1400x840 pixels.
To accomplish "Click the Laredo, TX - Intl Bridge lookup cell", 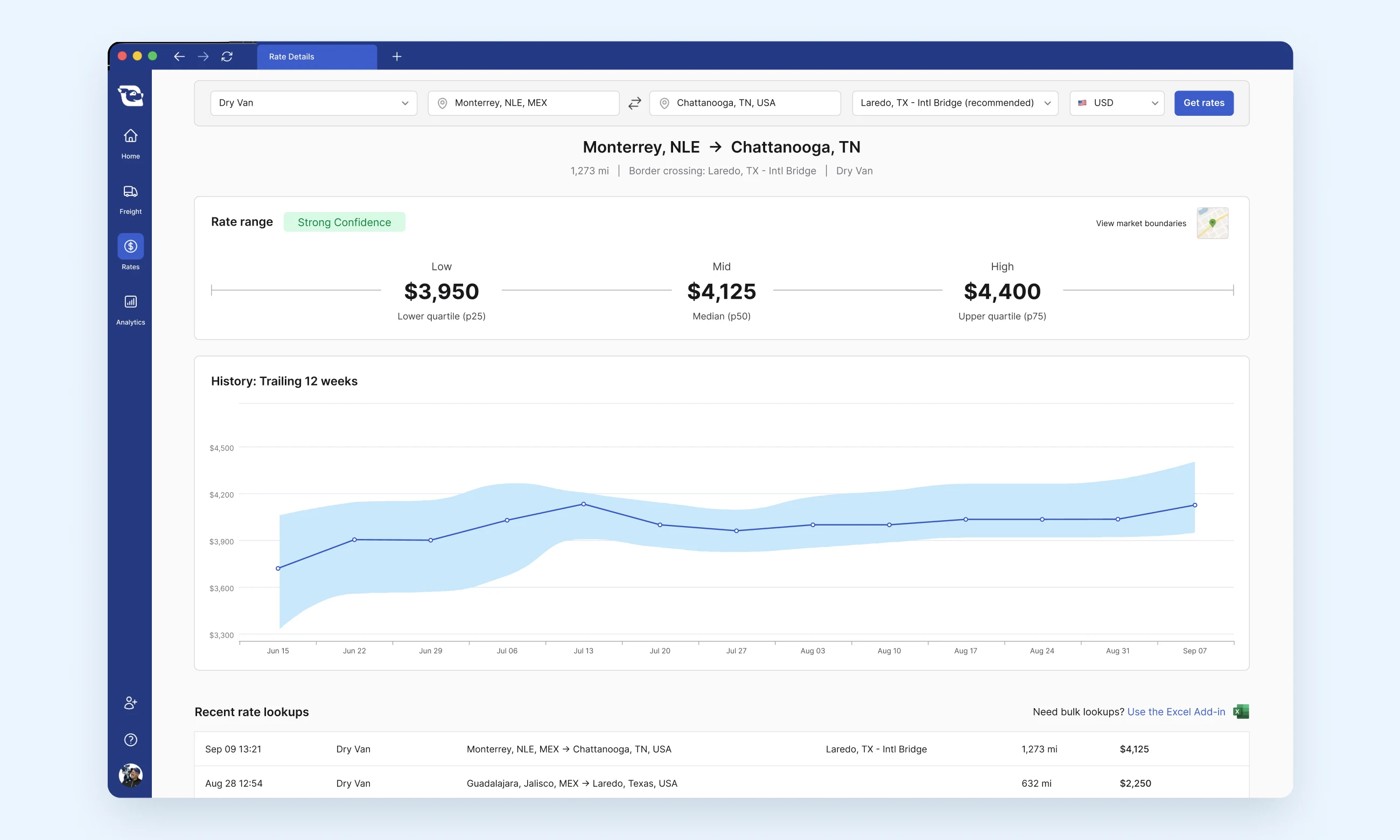I will [x=876, y=749].
